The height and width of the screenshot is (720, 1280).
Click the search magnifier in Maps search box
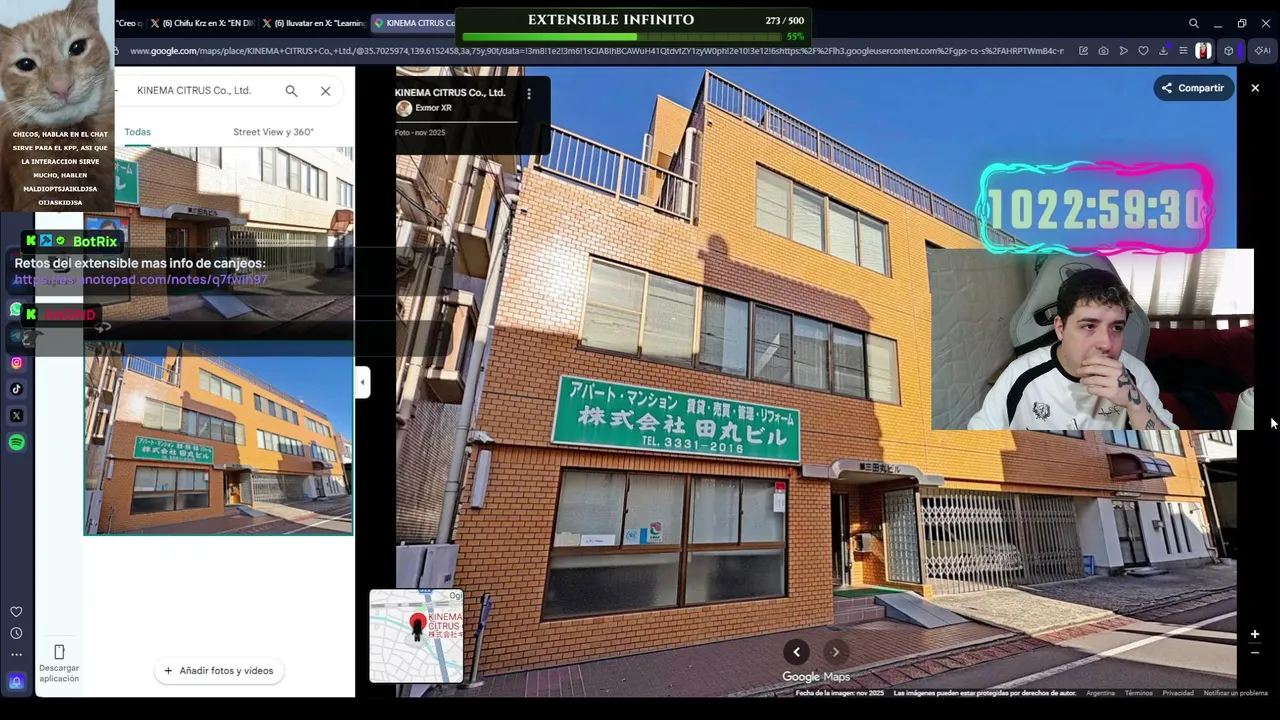pos(291,91)
